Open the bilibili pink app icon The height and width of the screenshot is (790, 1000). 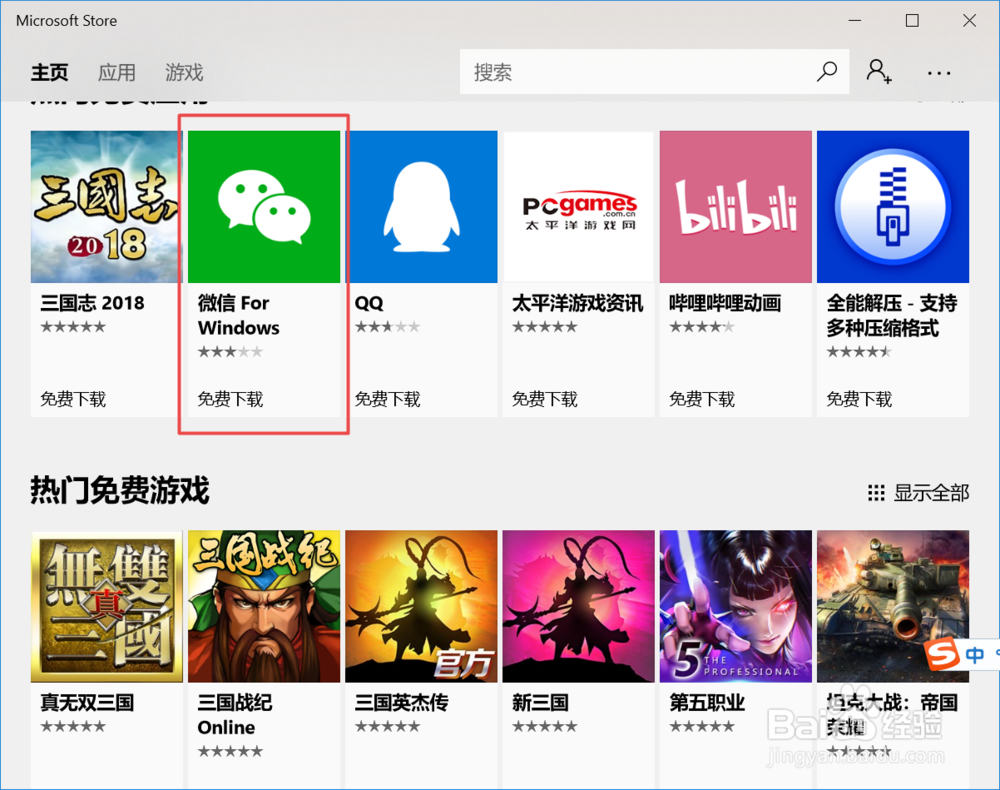[x=735, y=207]
